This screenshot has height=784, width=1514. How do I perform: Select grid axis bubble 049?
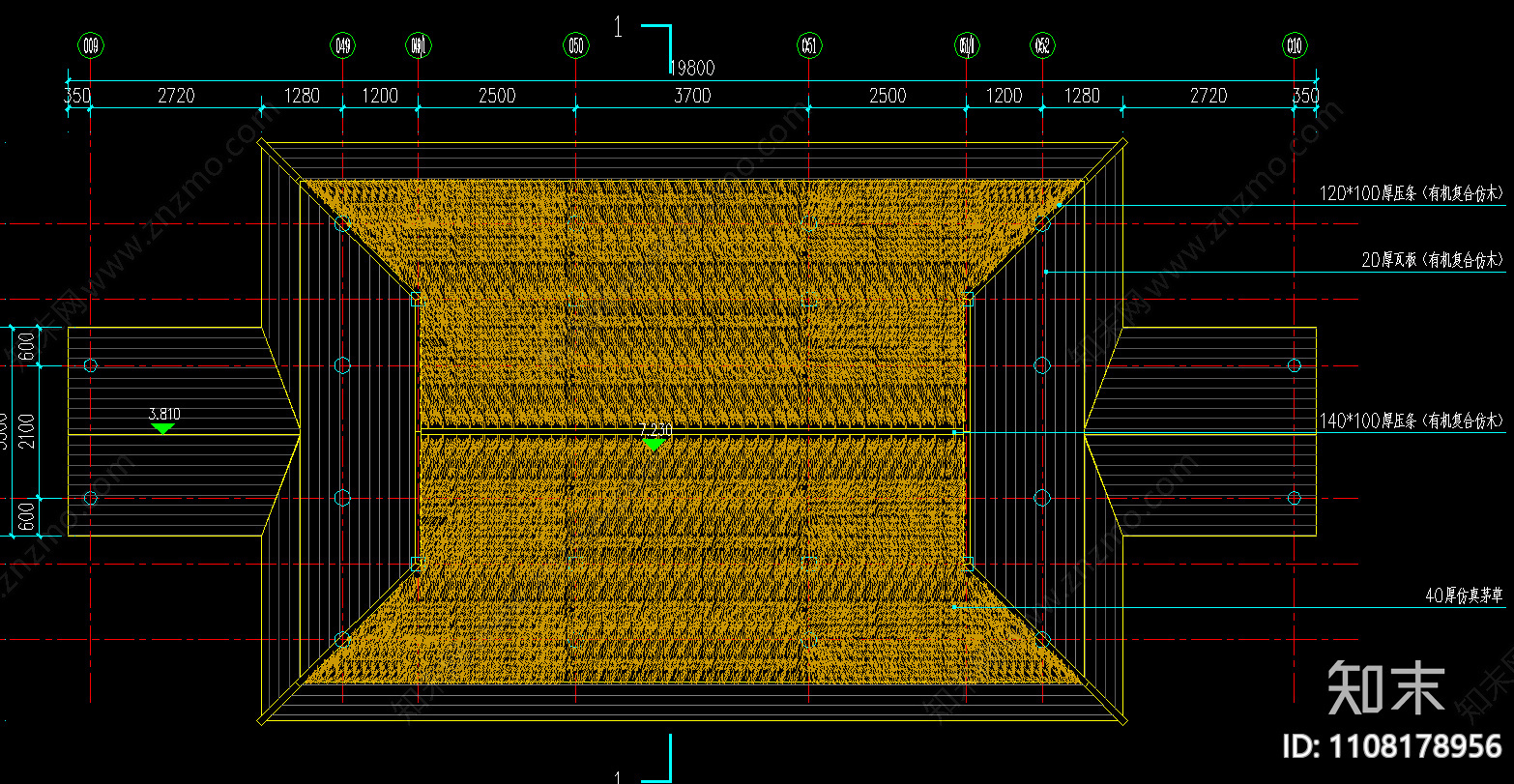(342, 45)
